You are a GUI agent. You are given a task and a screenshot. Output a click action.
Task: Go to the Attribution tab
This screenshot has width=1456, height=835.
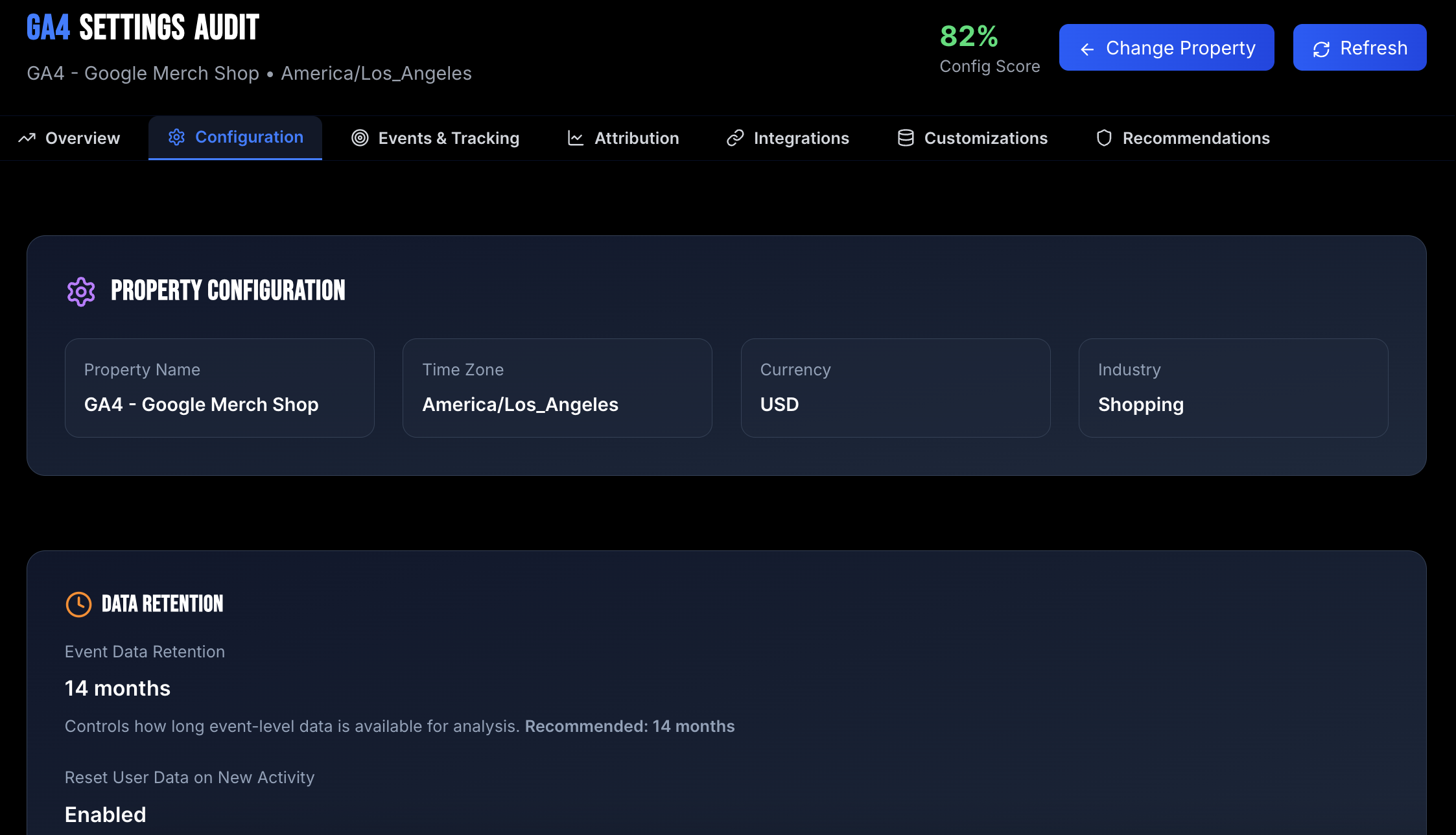[x=623, y=138]
